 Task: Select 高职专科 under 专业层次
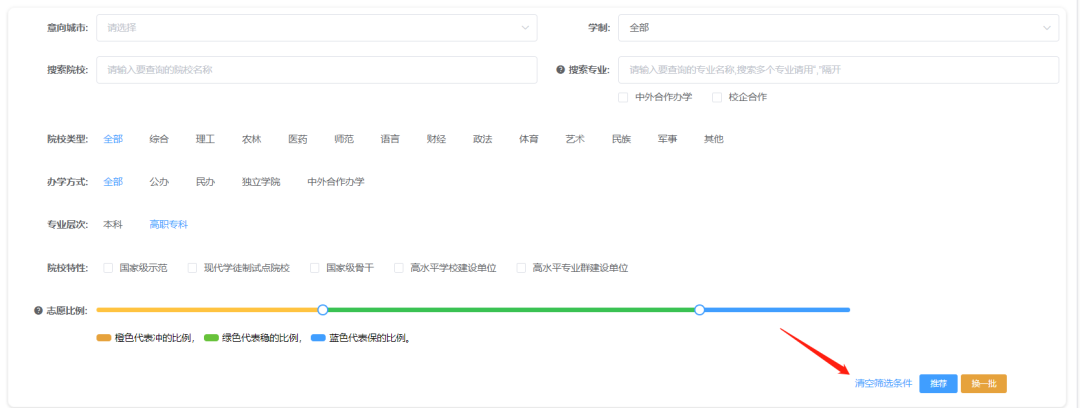[169, 225]
